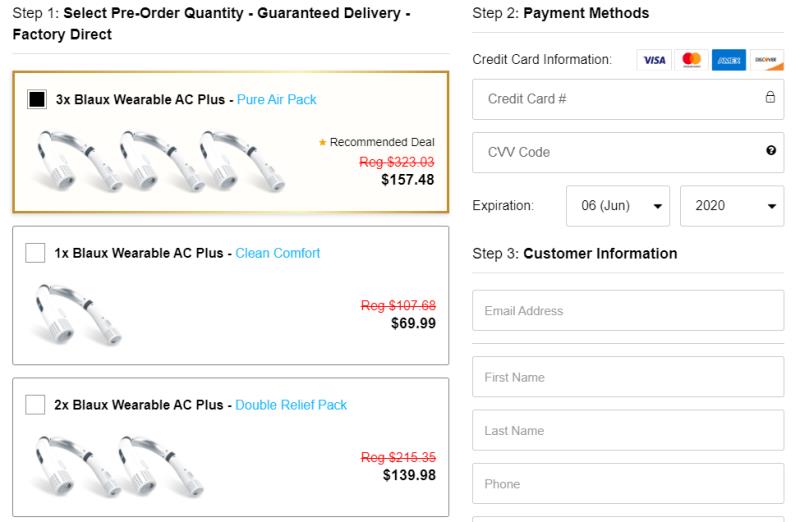
Task: Click the CVV help question mark icon
Action: [770, 151]
